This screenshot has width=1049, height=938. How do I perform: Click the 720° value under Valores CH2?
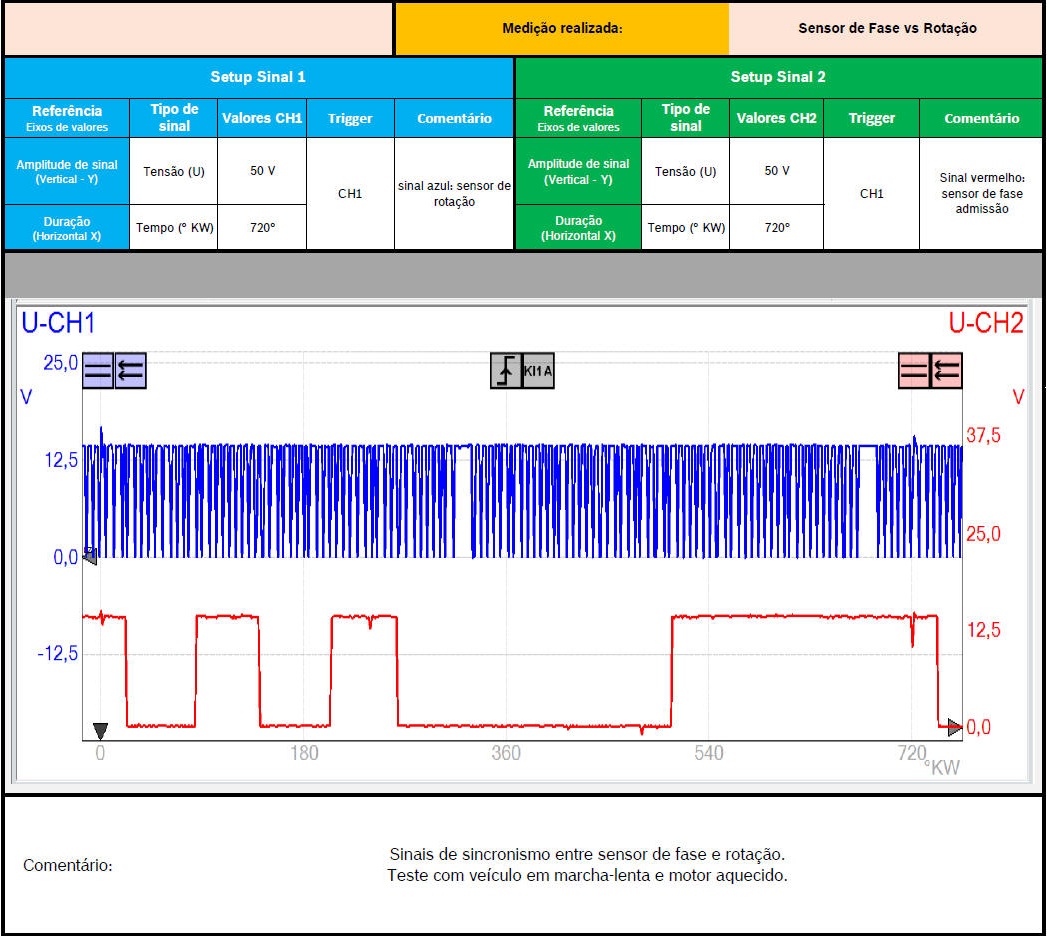(776, 228)
